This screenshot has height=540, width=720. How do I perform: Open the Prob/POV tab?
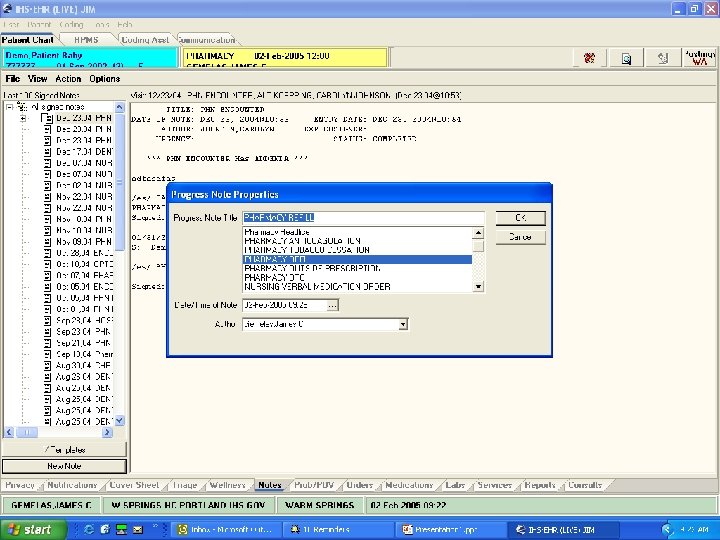pyautogui.click(x=314, y=485)
